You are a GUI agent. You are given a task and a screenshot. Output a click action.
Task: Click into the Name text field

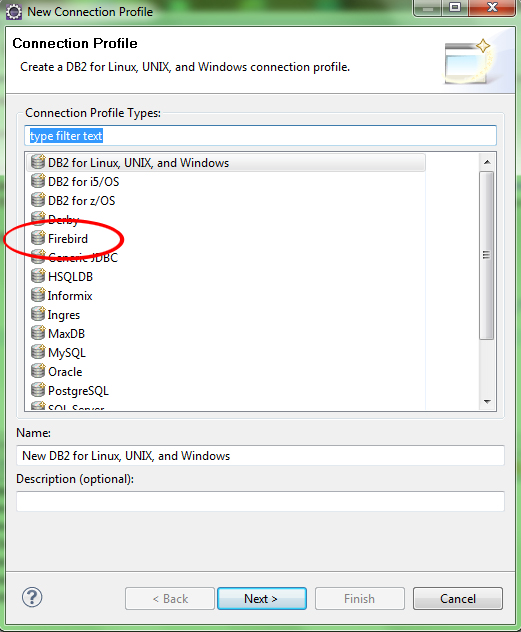pyautogui.click(x=260, y=455)
